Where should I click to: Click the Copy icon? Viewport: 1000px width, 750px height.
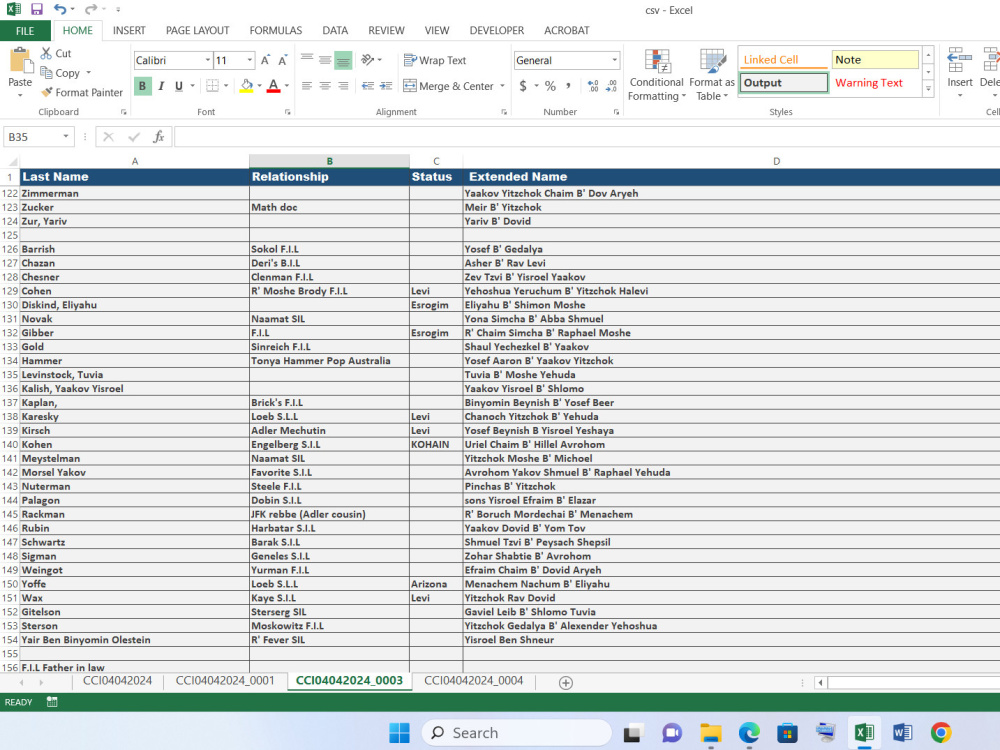pyautogui.click(x=46, y=73)
